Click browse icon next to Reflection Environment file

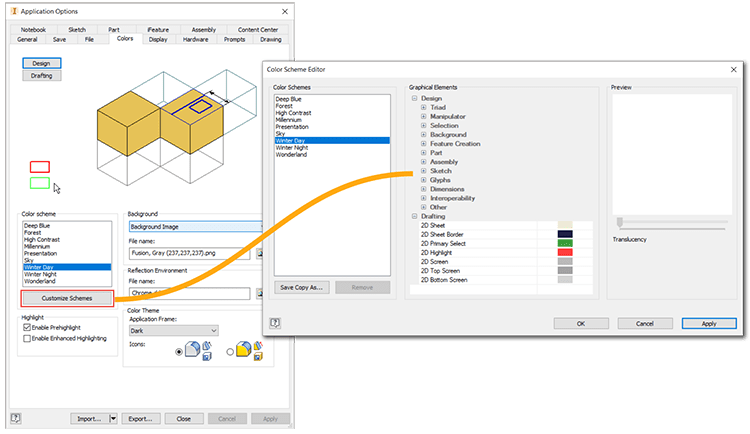click(x=259, y=293)
